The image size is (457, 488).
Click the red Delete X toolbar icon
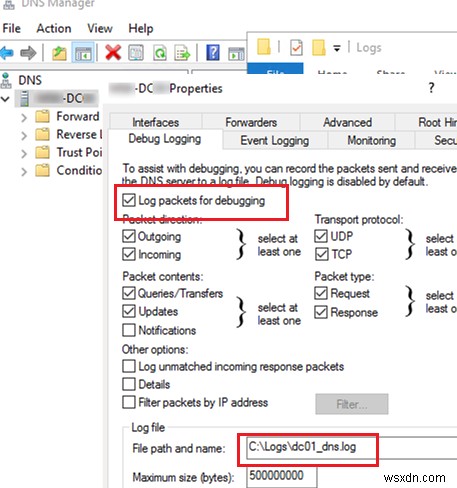tap(113, 53)
